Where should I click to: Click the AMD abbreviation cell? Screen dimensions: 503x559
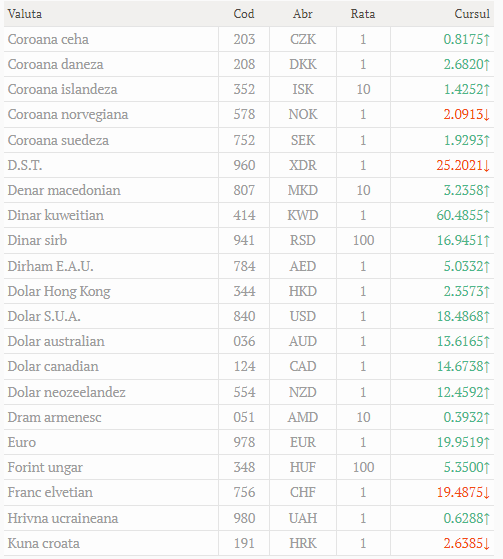click(x=303, y=417)
